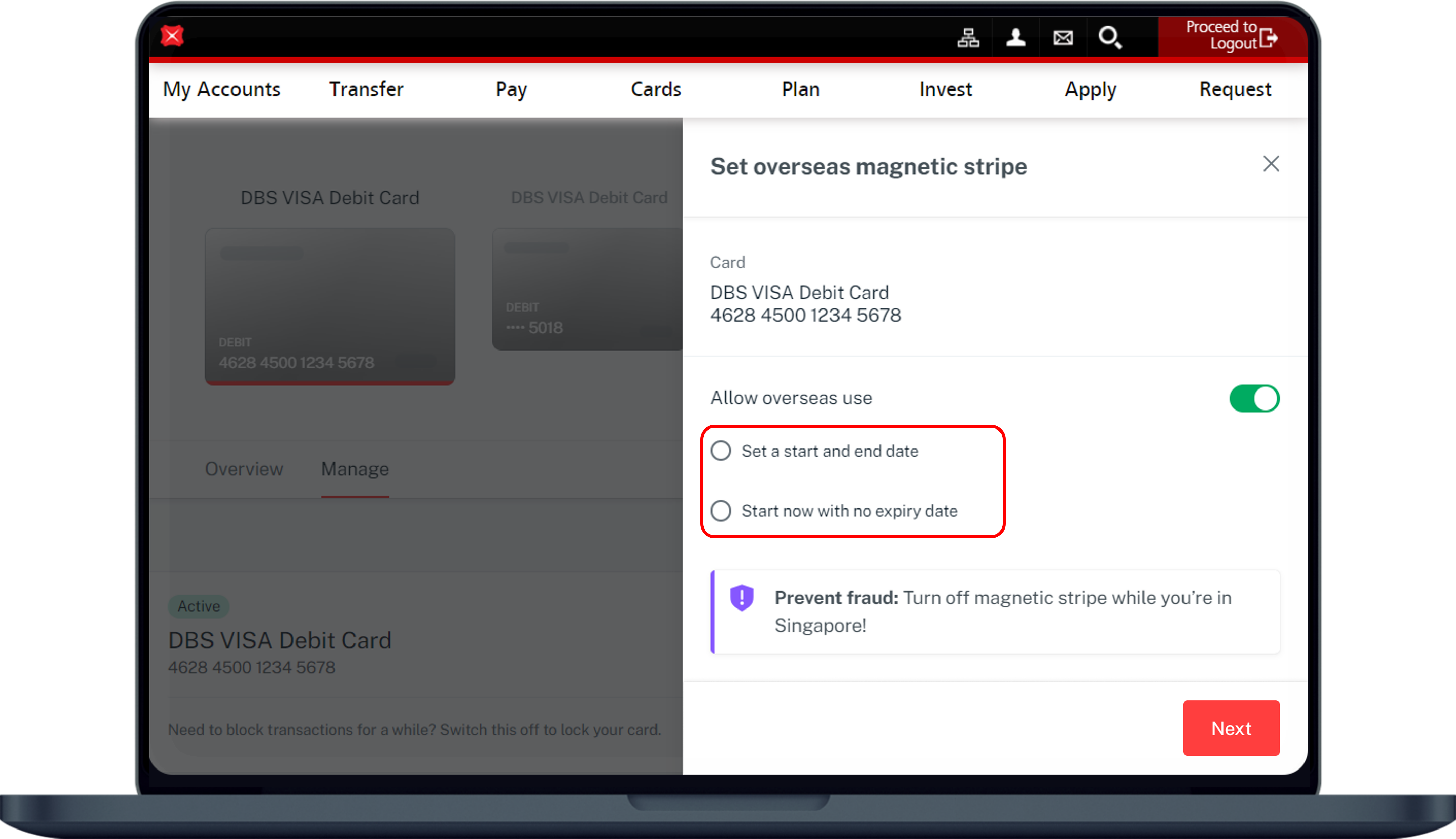The height and width of the screenshot is (839, 1456).
Task: Toggle the Allow overseas use switch
Action: pyautogui.click(x=1254, y=398)
